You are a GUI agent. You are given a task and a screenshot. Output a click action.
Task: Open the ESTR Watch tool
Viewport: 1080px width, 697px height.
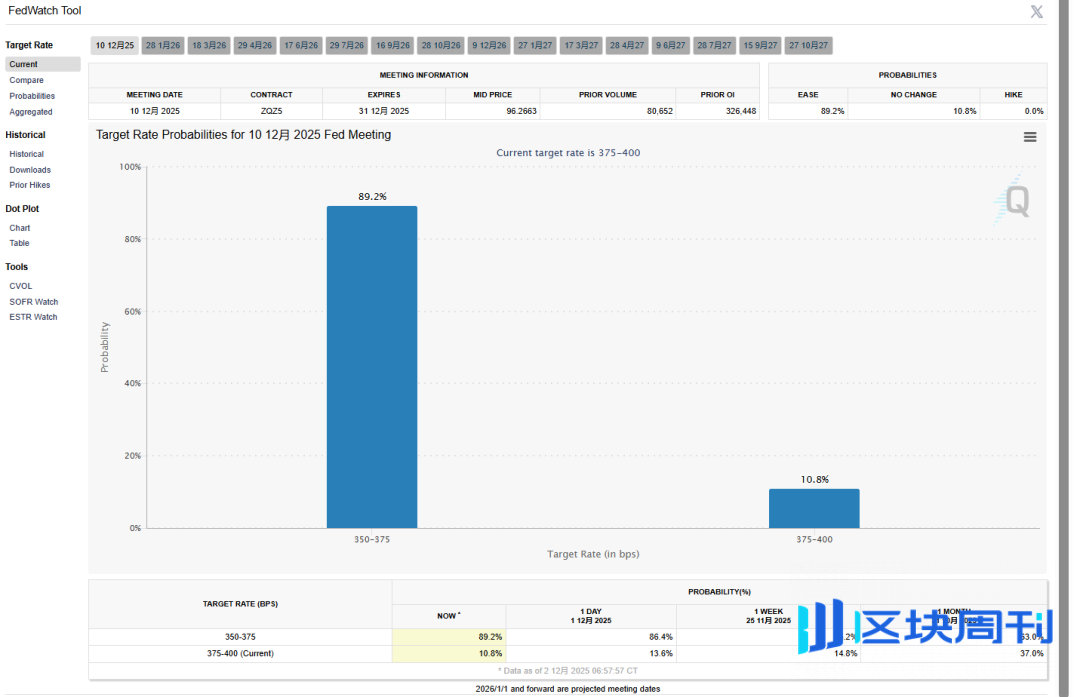tap(33, 317)
